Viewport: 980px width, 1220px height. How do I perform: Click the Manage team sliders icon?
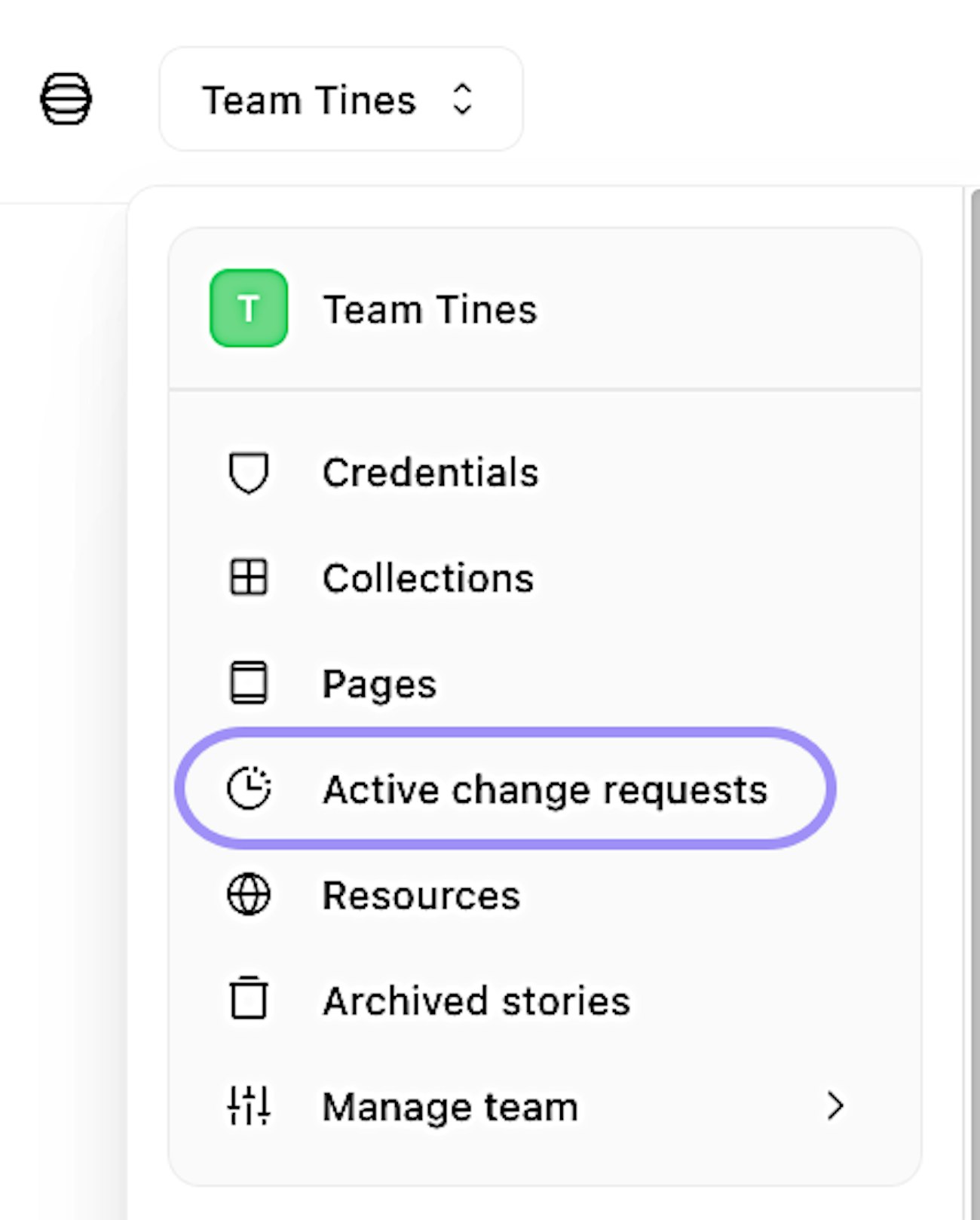tap(249, 1105)
